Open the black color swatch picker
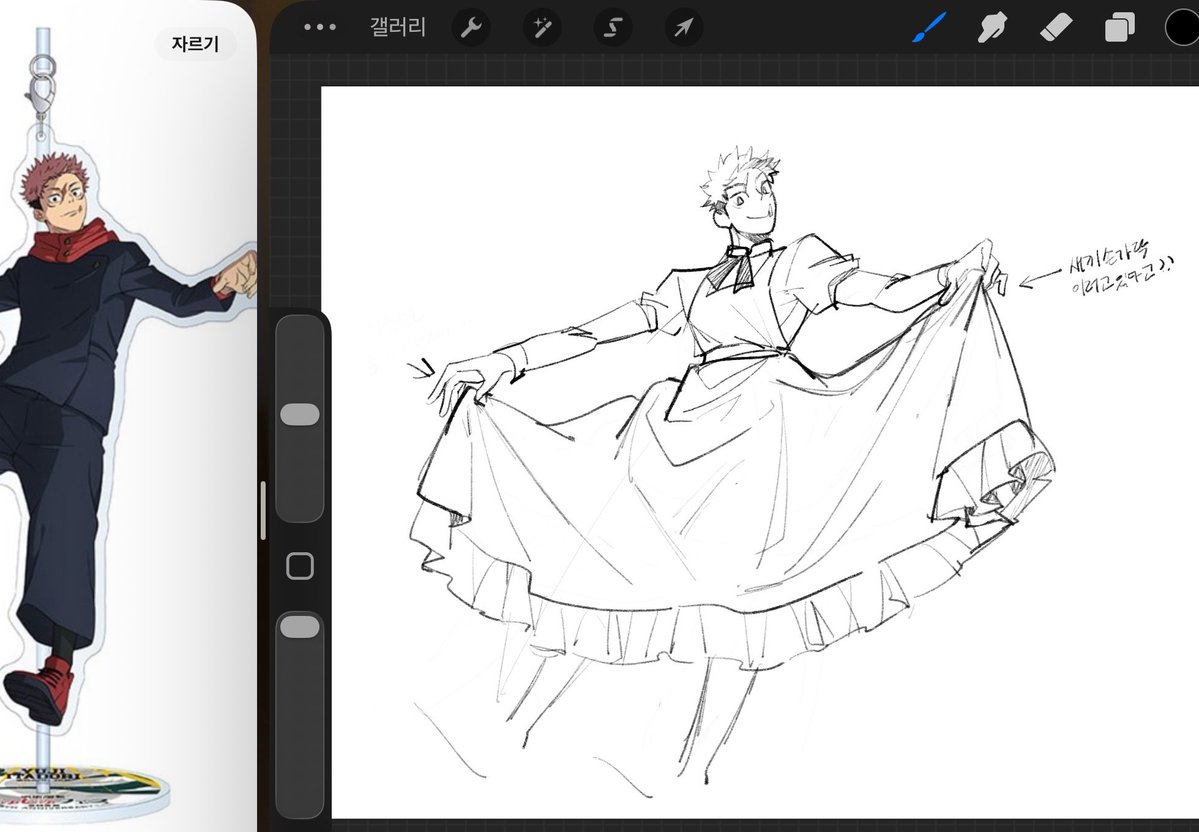 pyautogui.click(x=1181, y=28)
